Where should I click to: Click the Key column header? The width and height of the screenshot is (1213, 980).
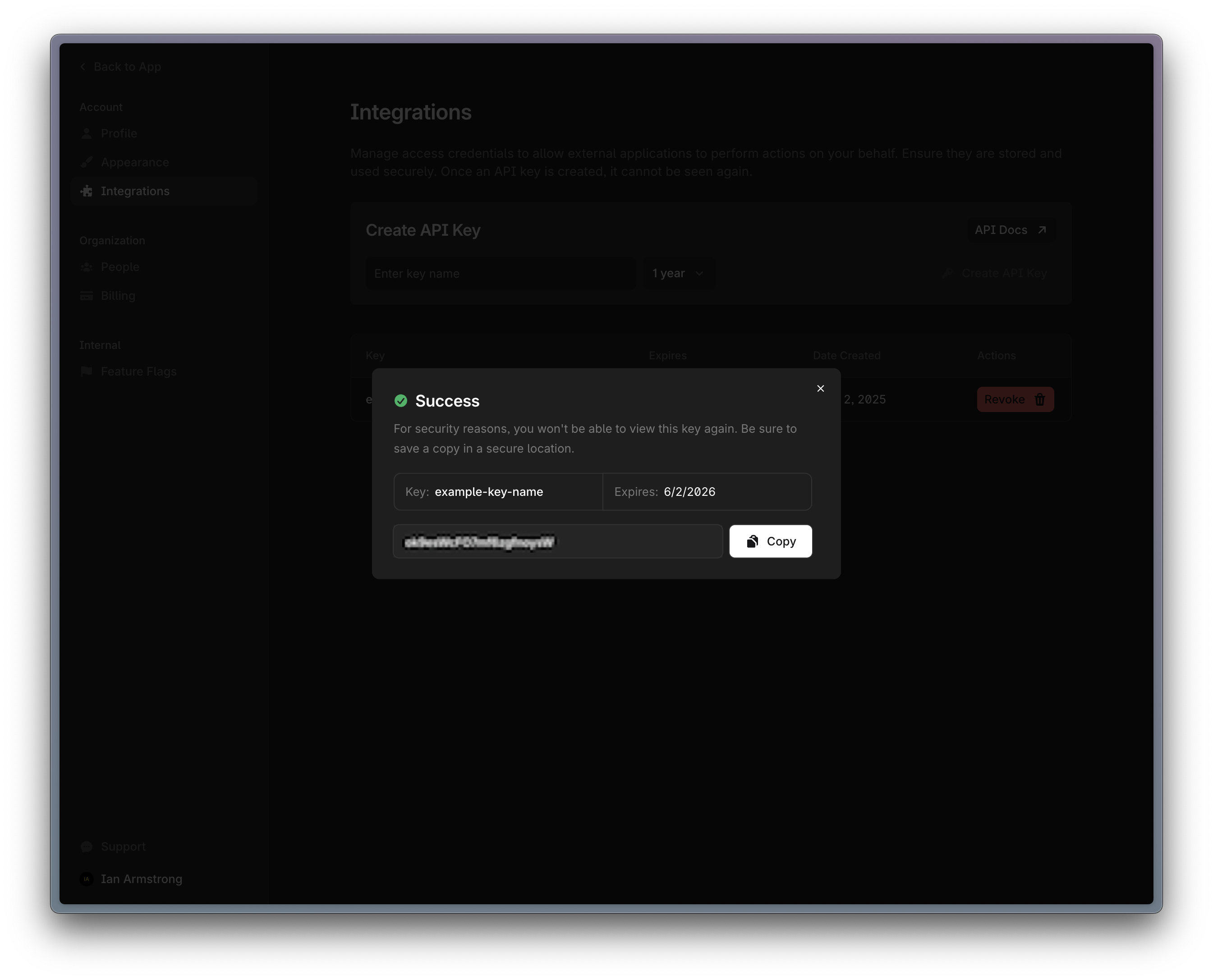375,356
